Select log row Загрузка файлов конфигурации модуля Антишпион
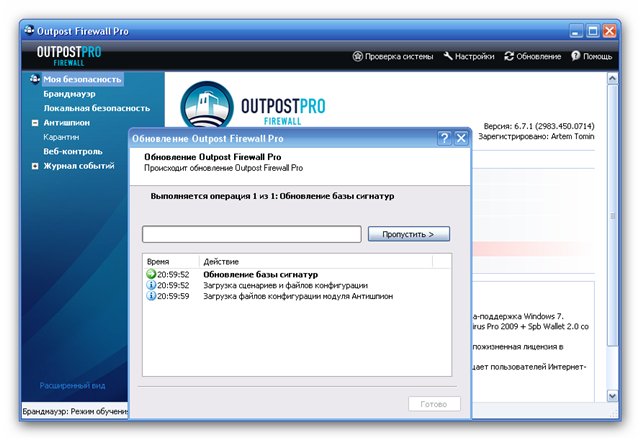The height and width of the screenshot is (440, 640). [298, 296]
